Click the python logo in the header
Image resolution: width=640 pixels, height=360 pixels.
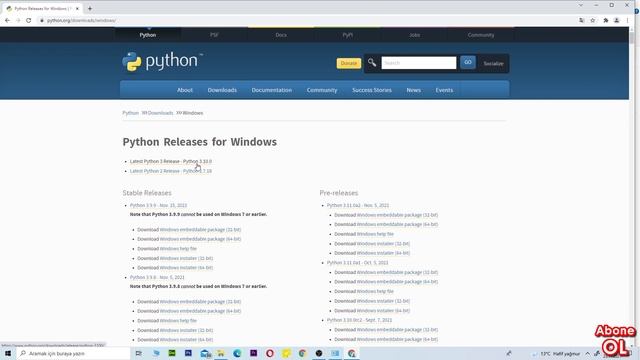tap(162, 62)
